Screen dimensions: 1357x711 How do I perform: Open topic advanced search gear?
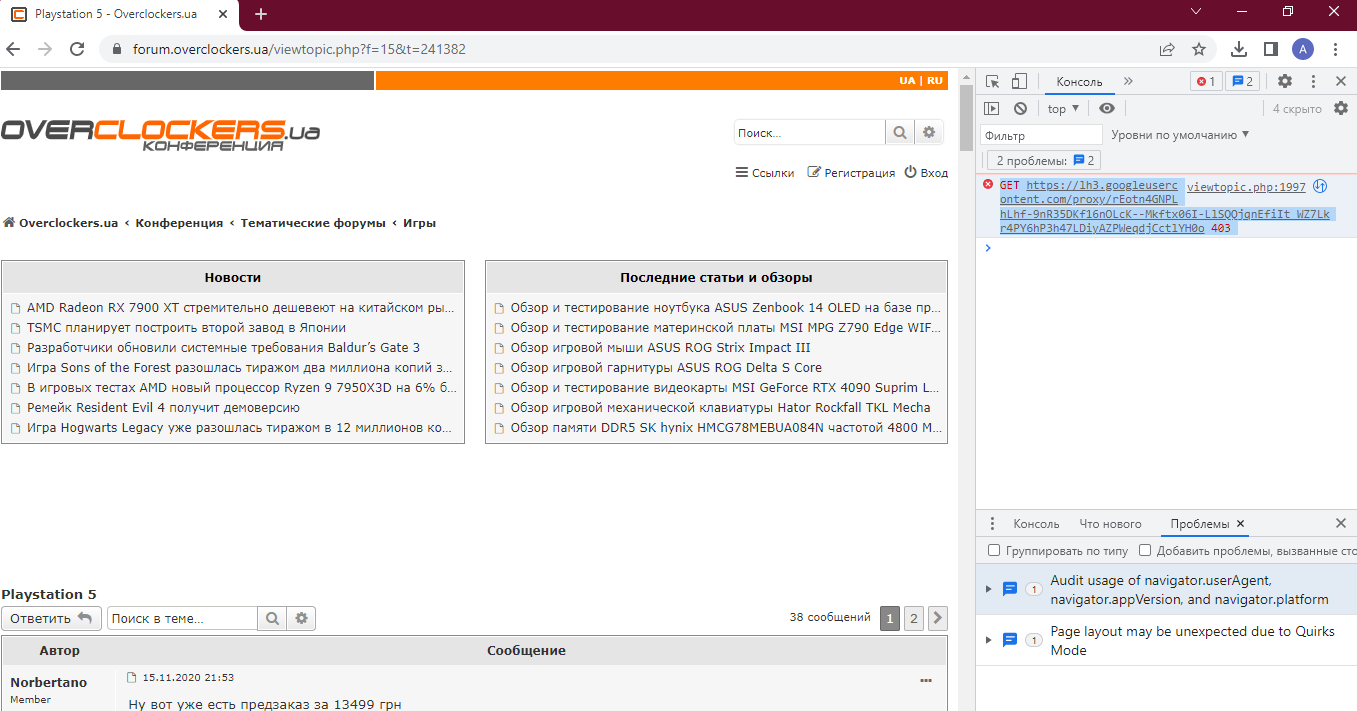(301, 619)
